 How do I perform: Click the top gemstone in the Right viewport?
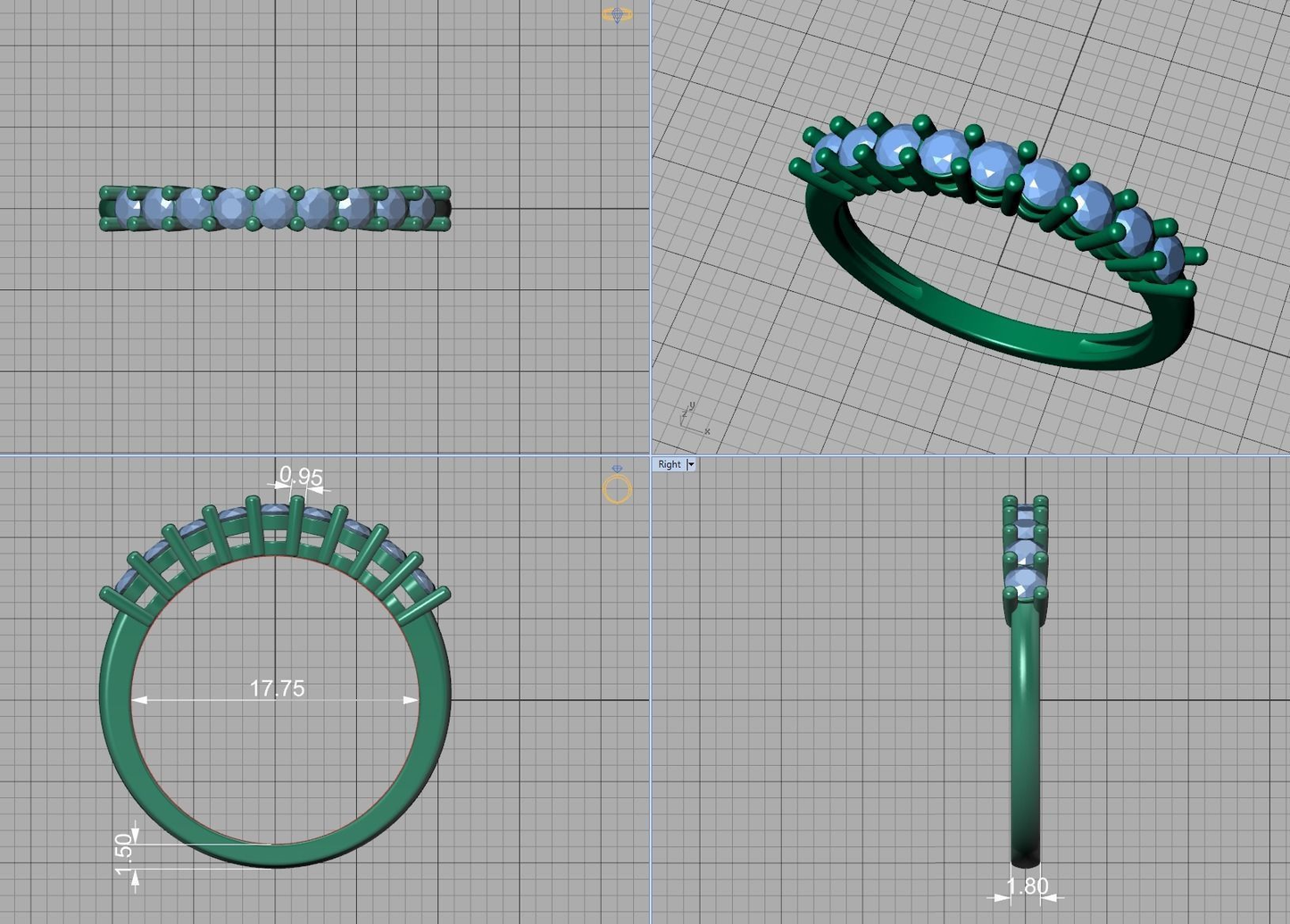tap(1025, 516)
